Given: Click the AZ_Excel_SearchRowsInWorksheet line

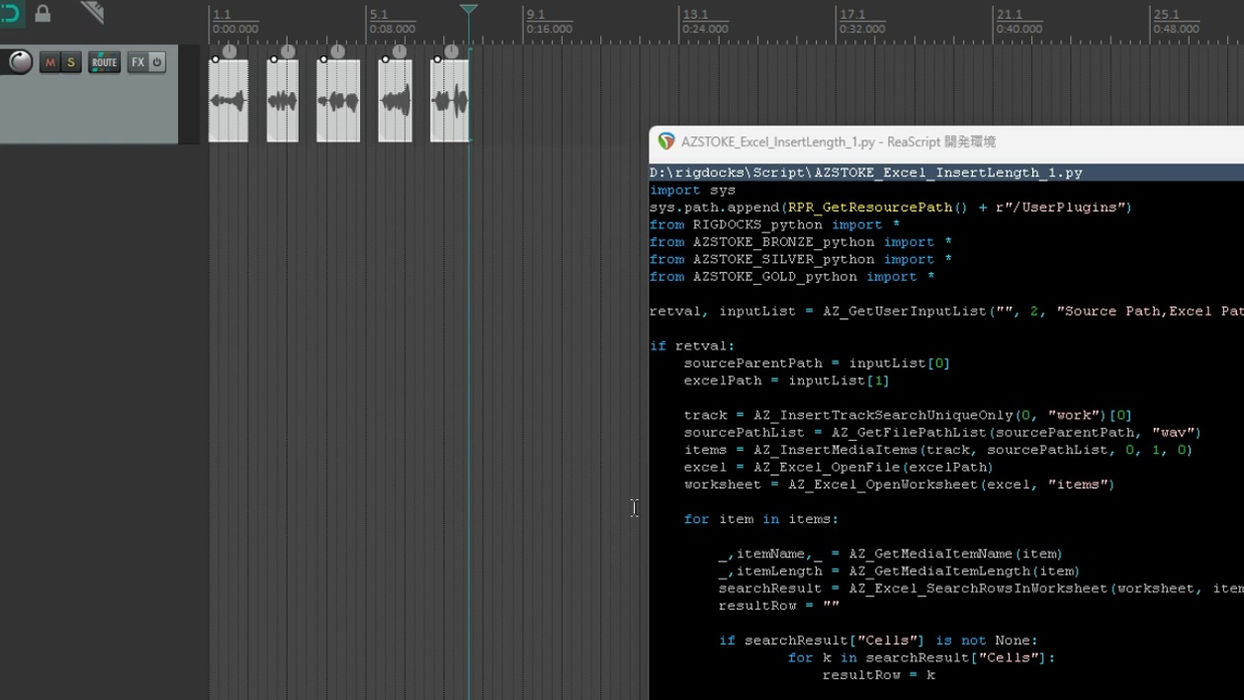Looking at the screenshot, I should [981, 588].
